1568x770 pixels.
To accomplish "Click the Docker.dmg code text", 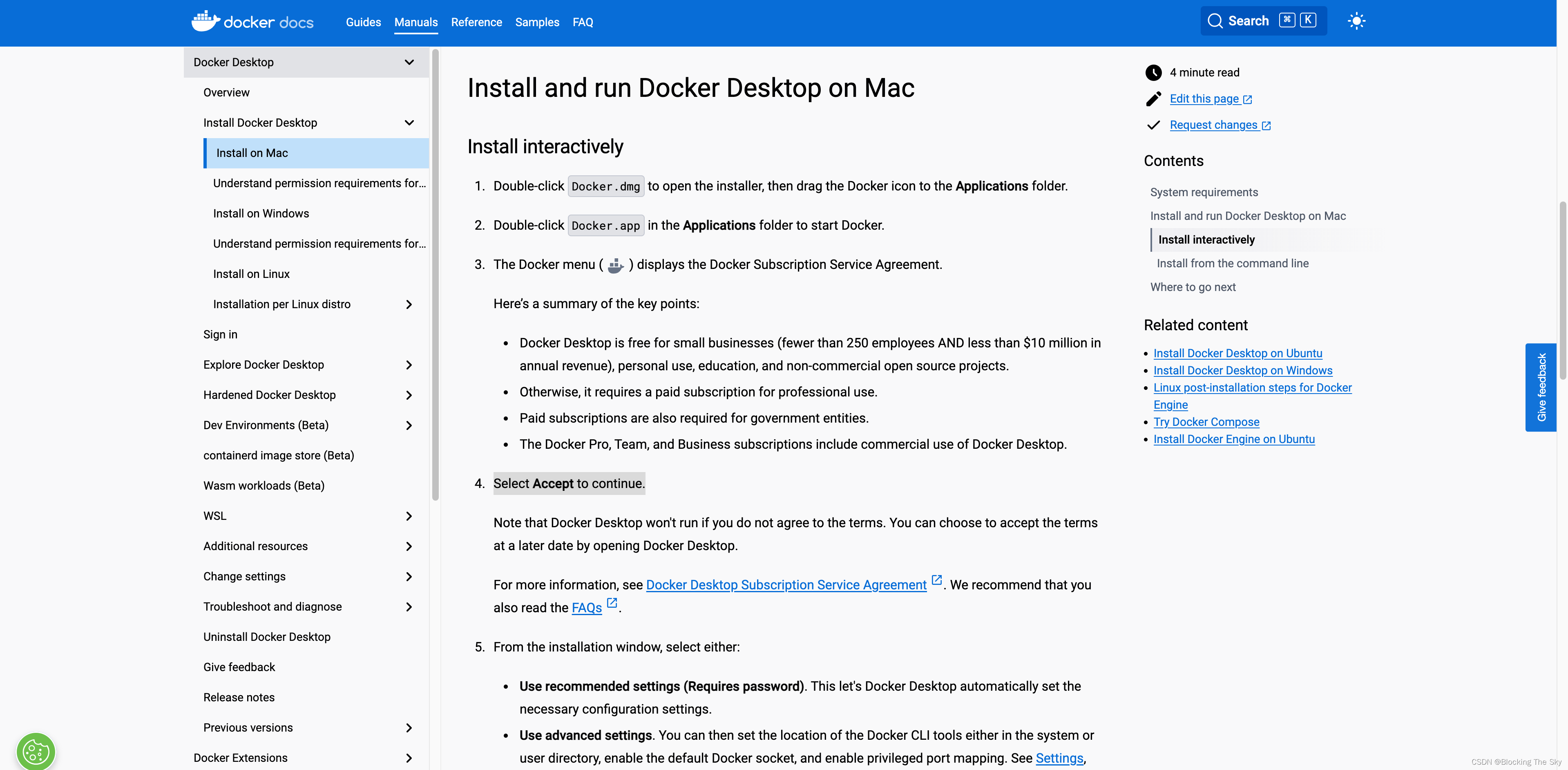I will 605,186.
